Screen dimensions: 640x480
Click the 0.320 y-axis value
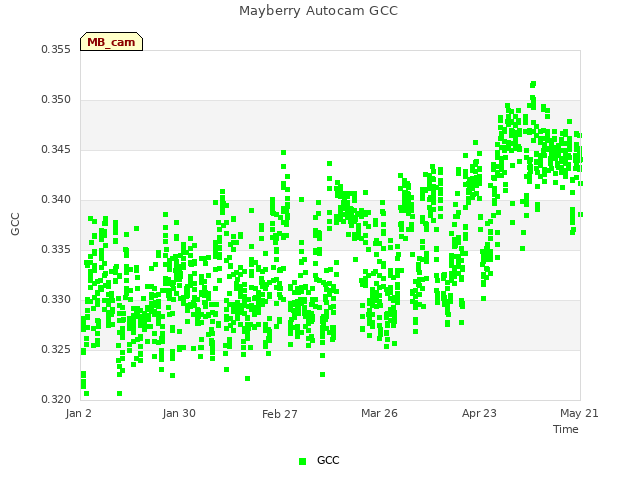click(56, 399)
